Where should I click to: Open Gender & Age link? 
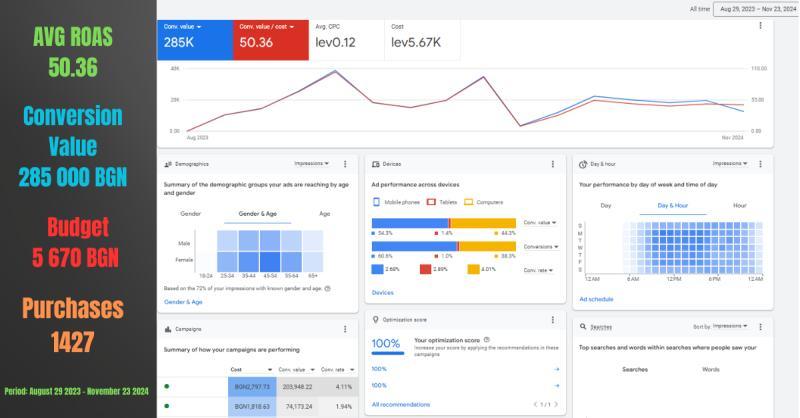pos(183,302)
